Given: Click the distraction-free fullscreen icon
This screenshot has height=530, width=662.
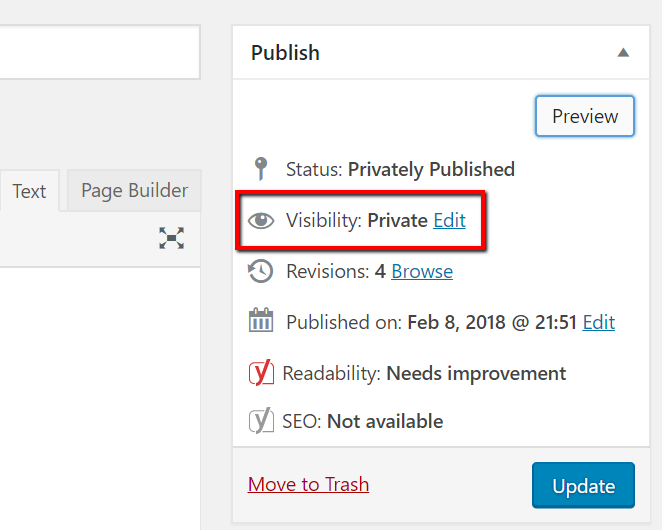Looking at the screenshot, I should [172, 238].
